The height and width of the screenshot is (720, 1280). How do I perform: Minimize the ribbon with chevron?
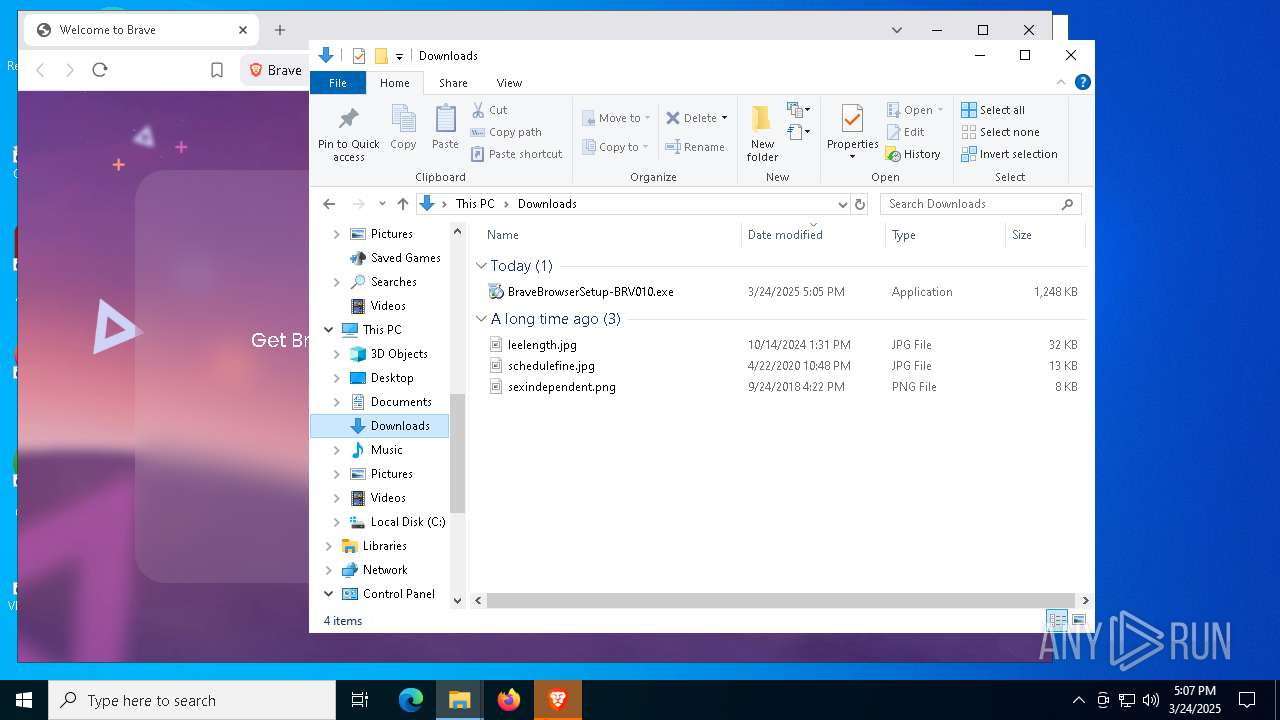click(1062, 82)
